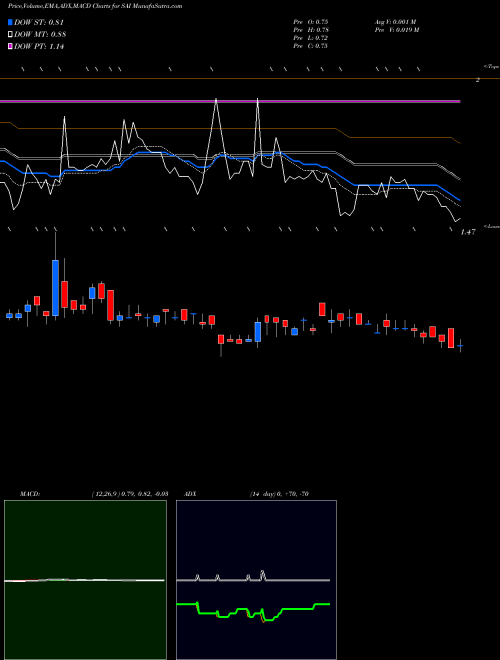Image resolution: width=500 pixels, height=660 pixels.
Task: Select the 'DOW PT: 1.14' label
Action: 39,46
